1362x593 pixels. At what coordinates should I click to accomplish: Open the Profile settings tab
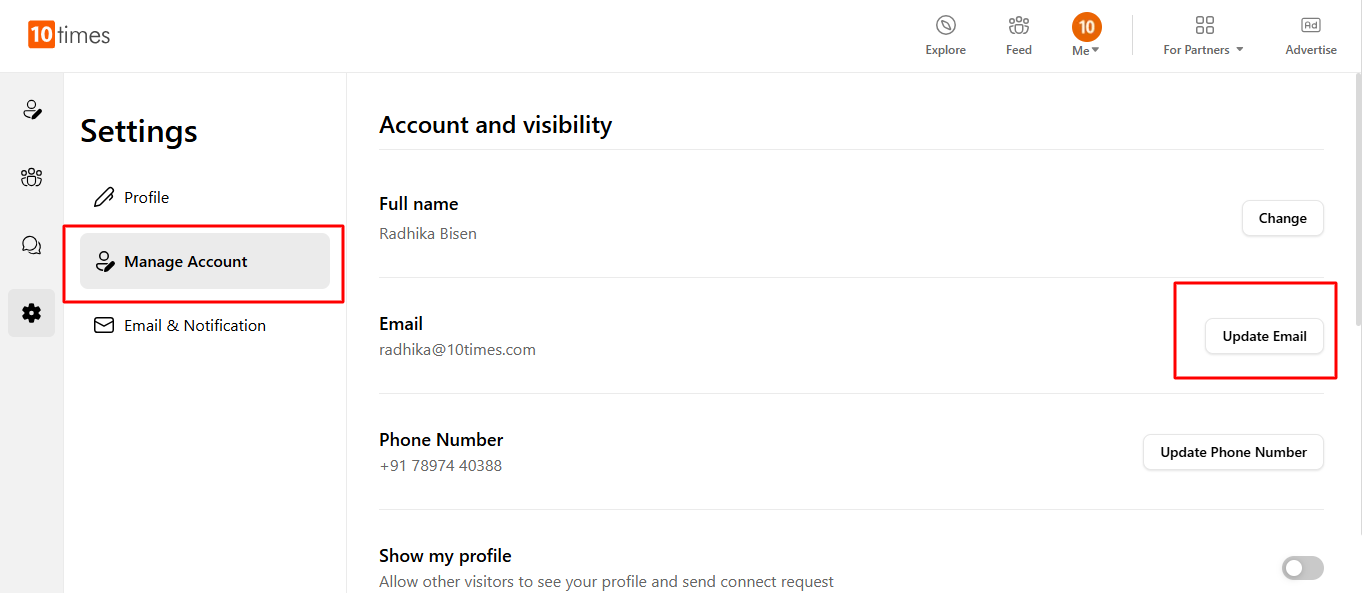[x=146, y=197]
